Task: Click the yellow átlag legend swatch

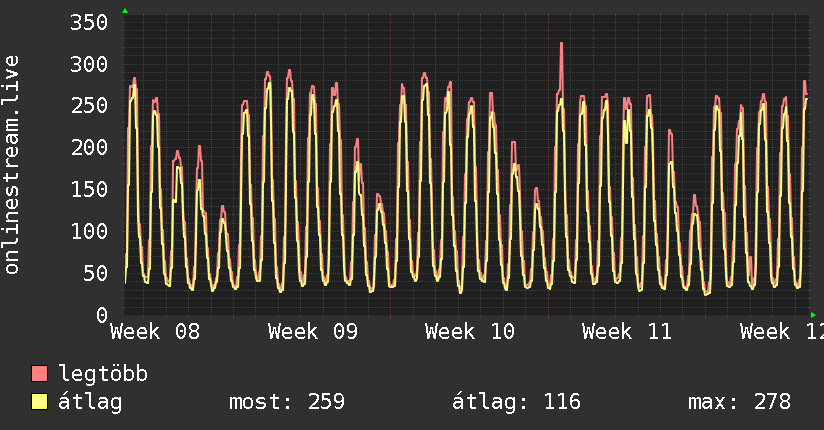Action: [x=39, y=402]
